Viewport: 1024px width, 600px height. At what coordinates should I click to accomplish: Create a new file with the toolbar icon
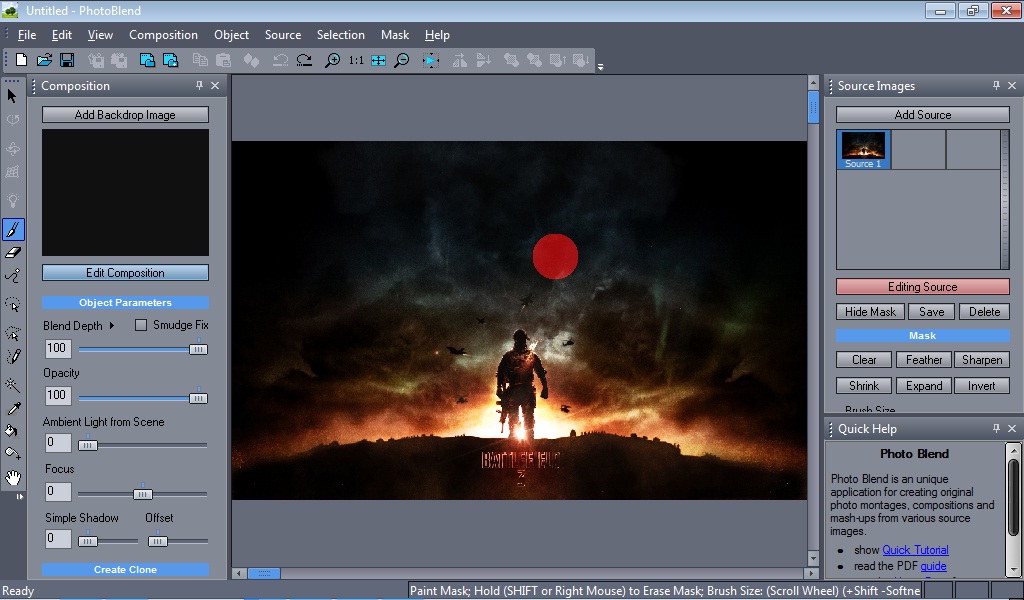[22, 60]
